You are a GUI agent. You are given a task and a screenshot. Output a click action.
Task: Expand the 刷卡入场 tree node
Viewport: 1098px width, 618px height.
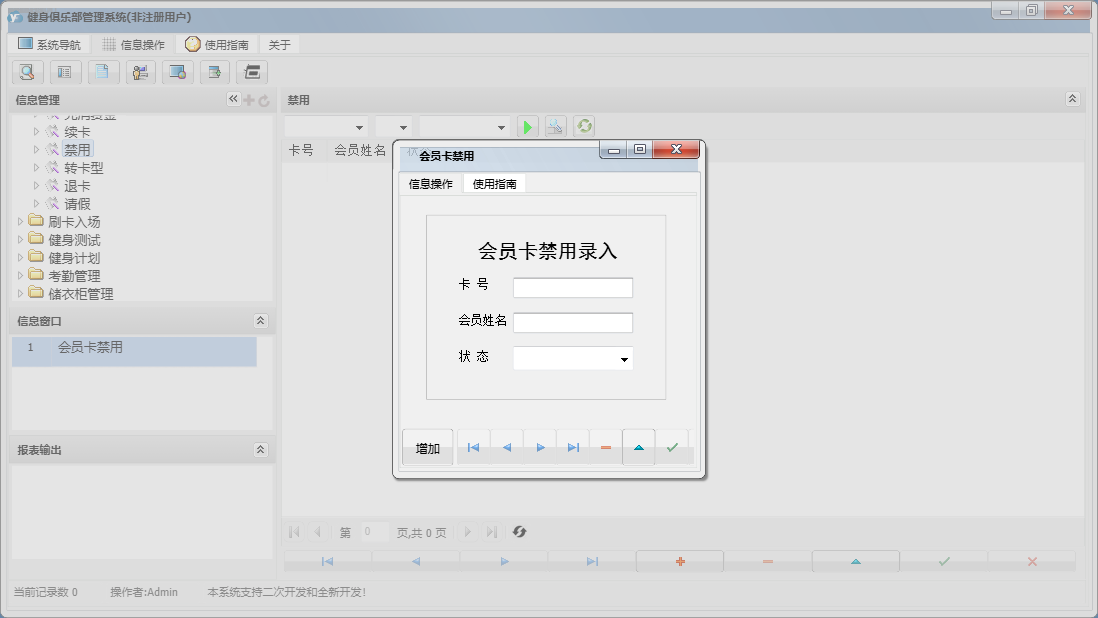click(20, 221)
